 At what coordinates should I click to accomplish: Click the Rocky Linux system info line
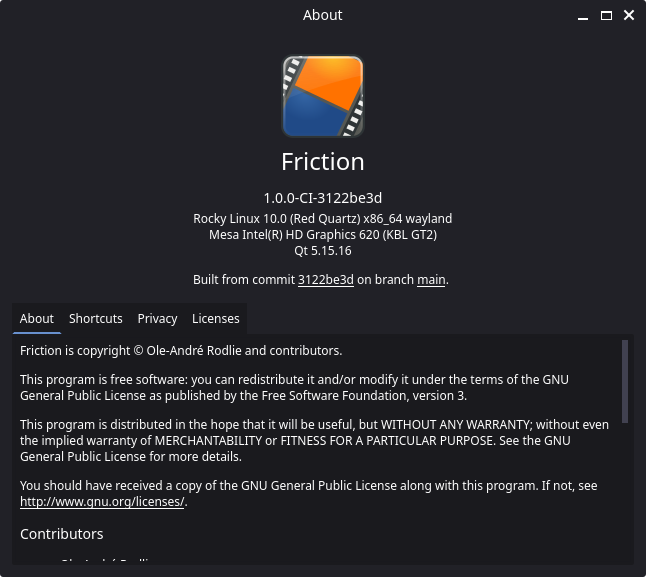click(x=322, y=218)
